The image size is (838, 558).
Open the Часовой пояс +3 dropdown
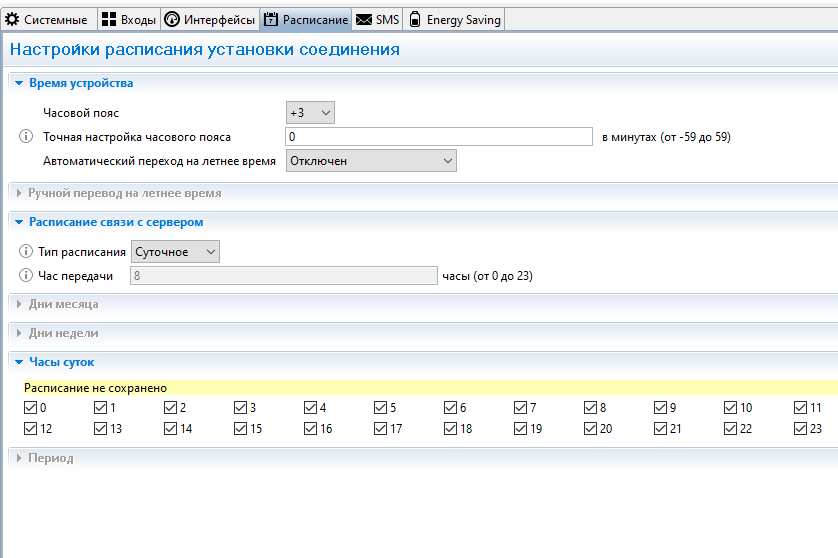pyautogui.click(x=311, y=113)
